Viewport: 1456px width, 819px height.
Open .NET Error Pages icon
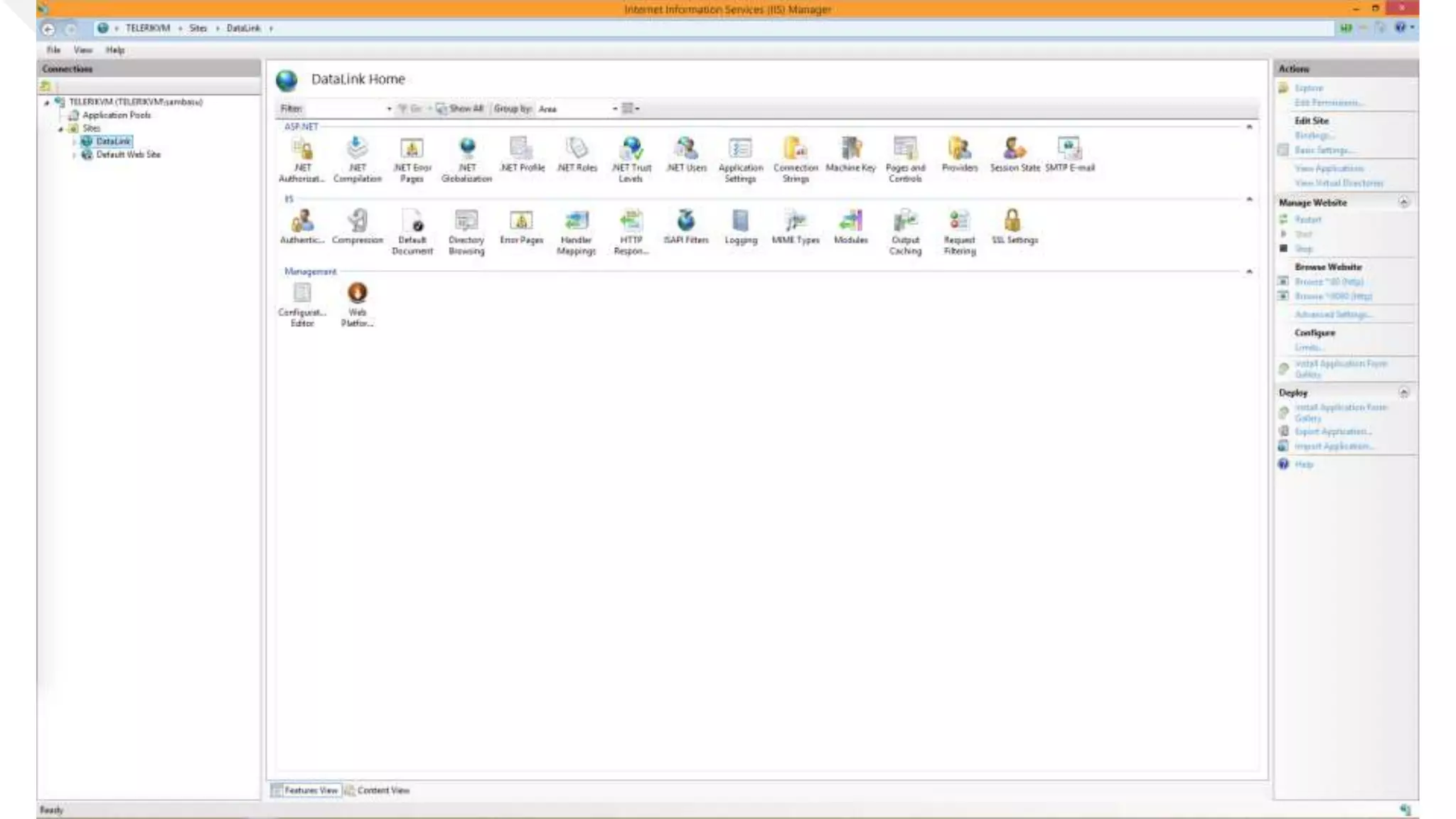pos(412,159)
